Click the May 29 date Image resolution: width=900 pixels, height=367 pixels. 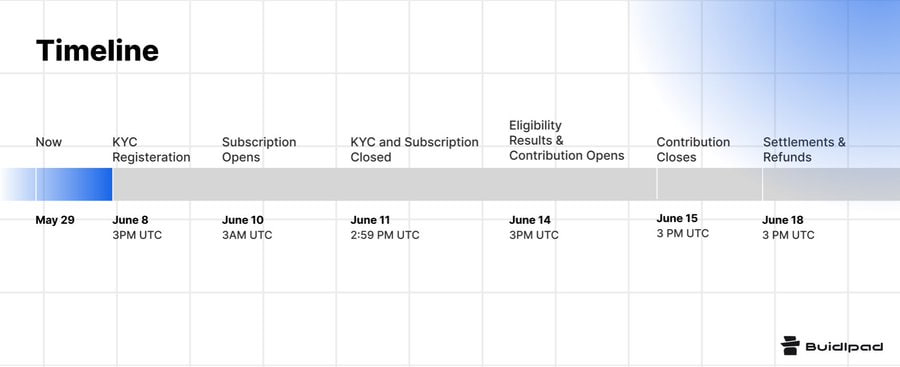click(x=55, y=220)
